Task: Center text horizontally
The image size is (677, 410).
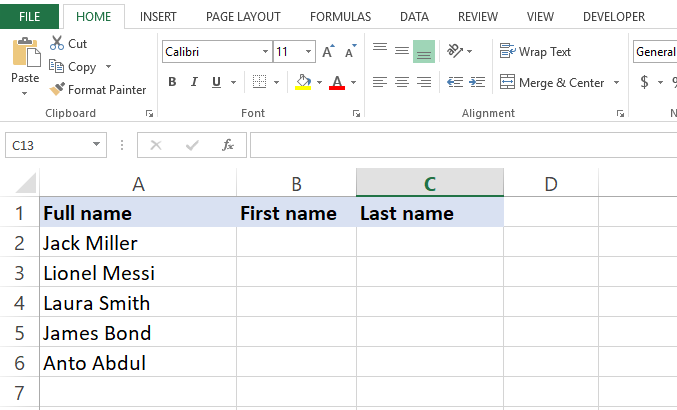Action: [402, 82]
